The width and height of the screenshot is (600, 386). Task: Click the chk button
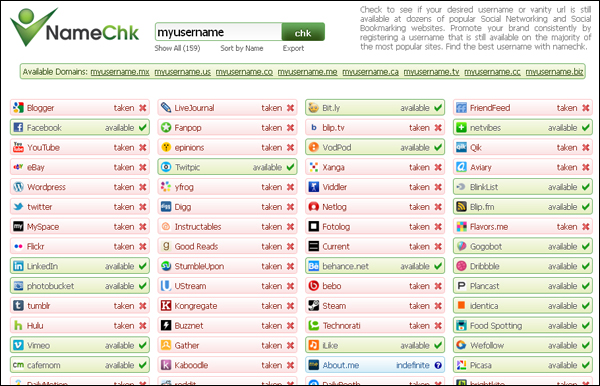303,32
